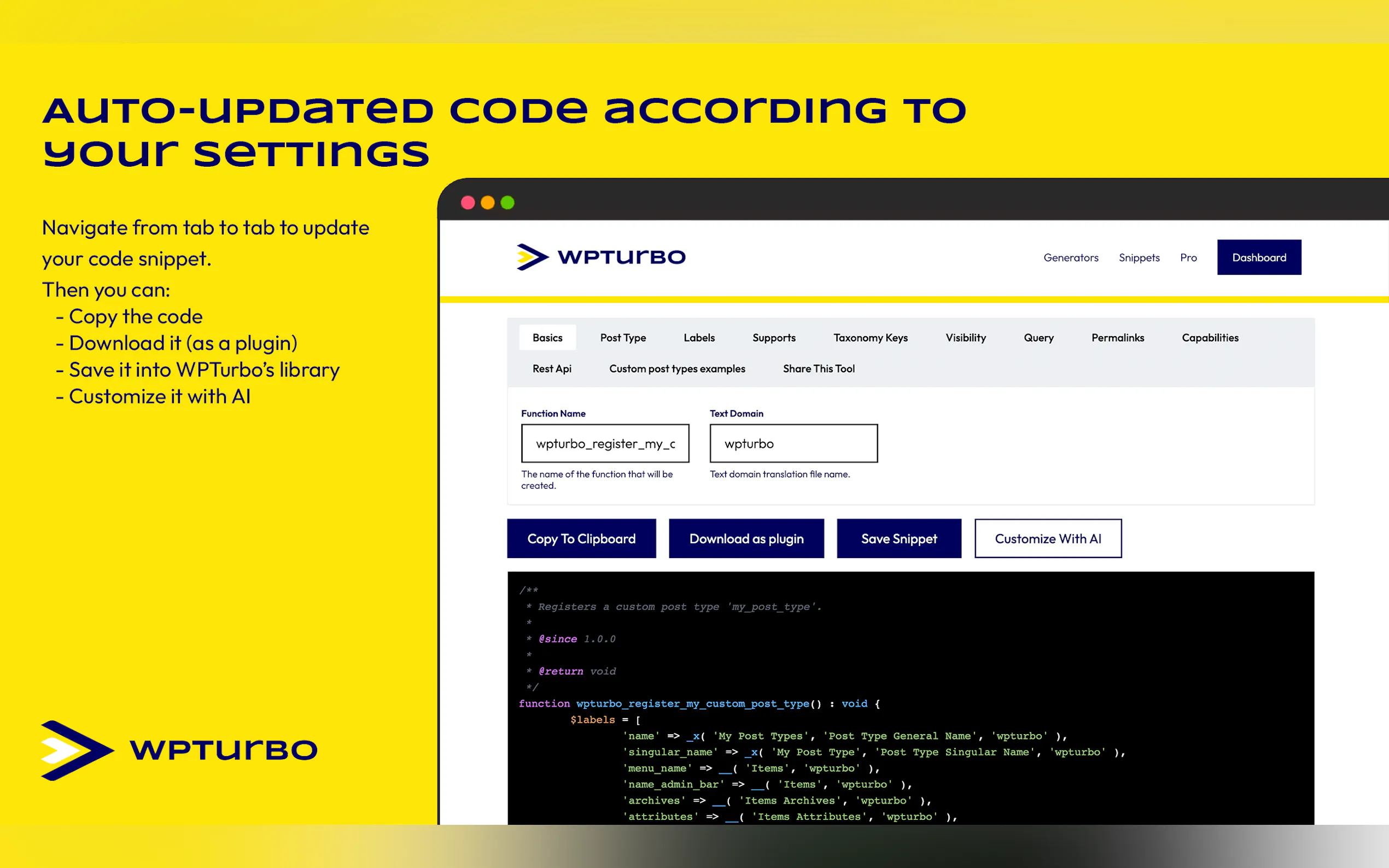This screenshot has height=868, width=1389.
Task: Switch to the Labels tab
Action: click(x=699, y=338)
